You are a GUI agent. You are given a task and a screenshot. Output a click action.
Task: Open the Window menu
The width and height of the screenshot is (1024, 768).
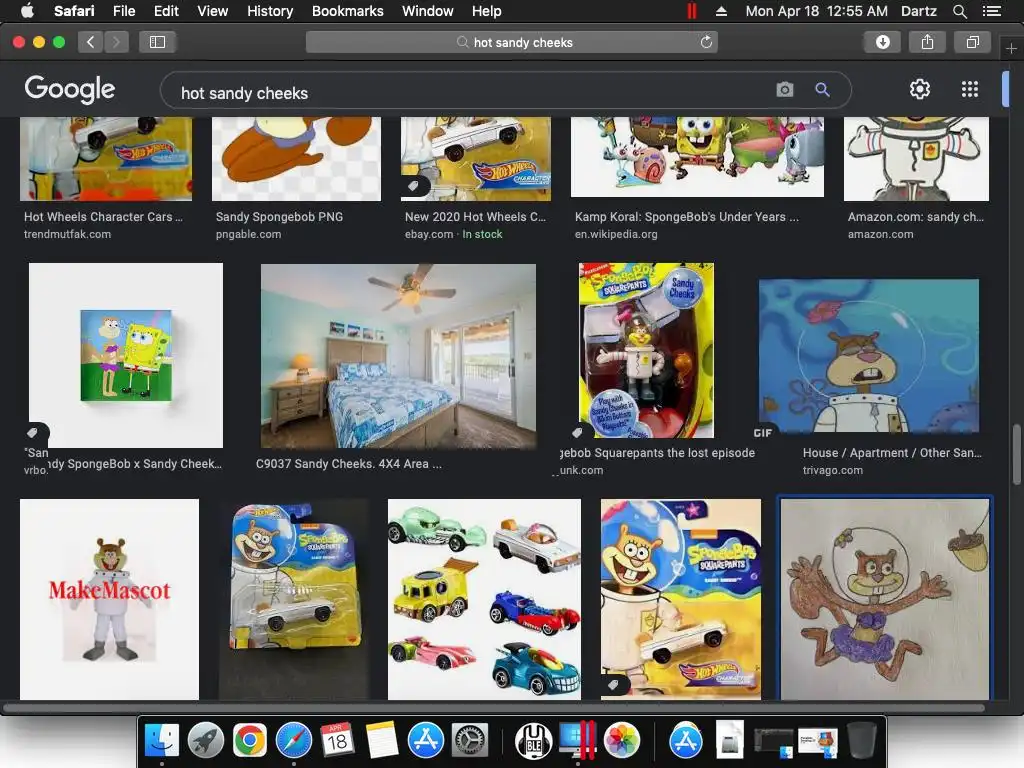coord(428,11)
